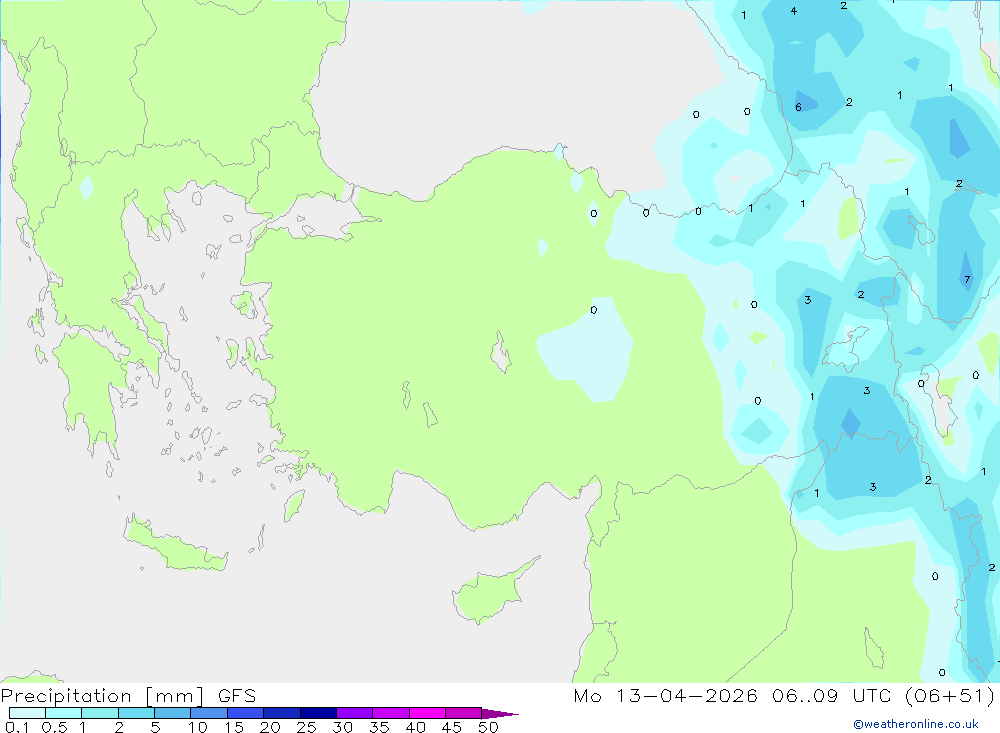Click the 0.5–1 mm legend color swatch
Viewport: 1000px width, 733px height.
[x=63, y=713]
